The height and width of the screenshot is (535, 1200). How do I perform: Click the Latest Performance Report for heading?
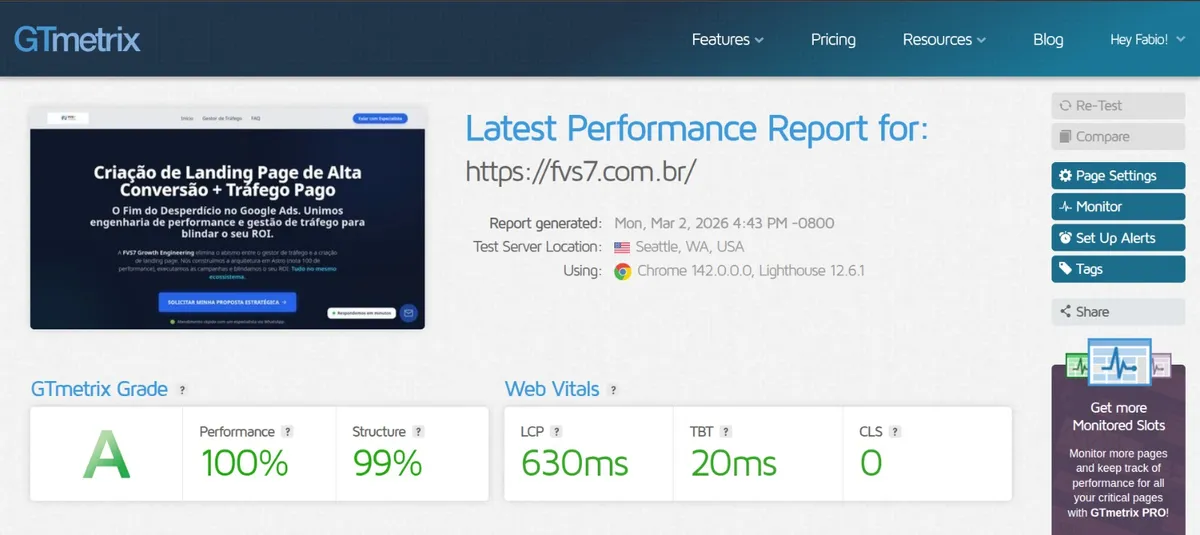pos(697,128)
